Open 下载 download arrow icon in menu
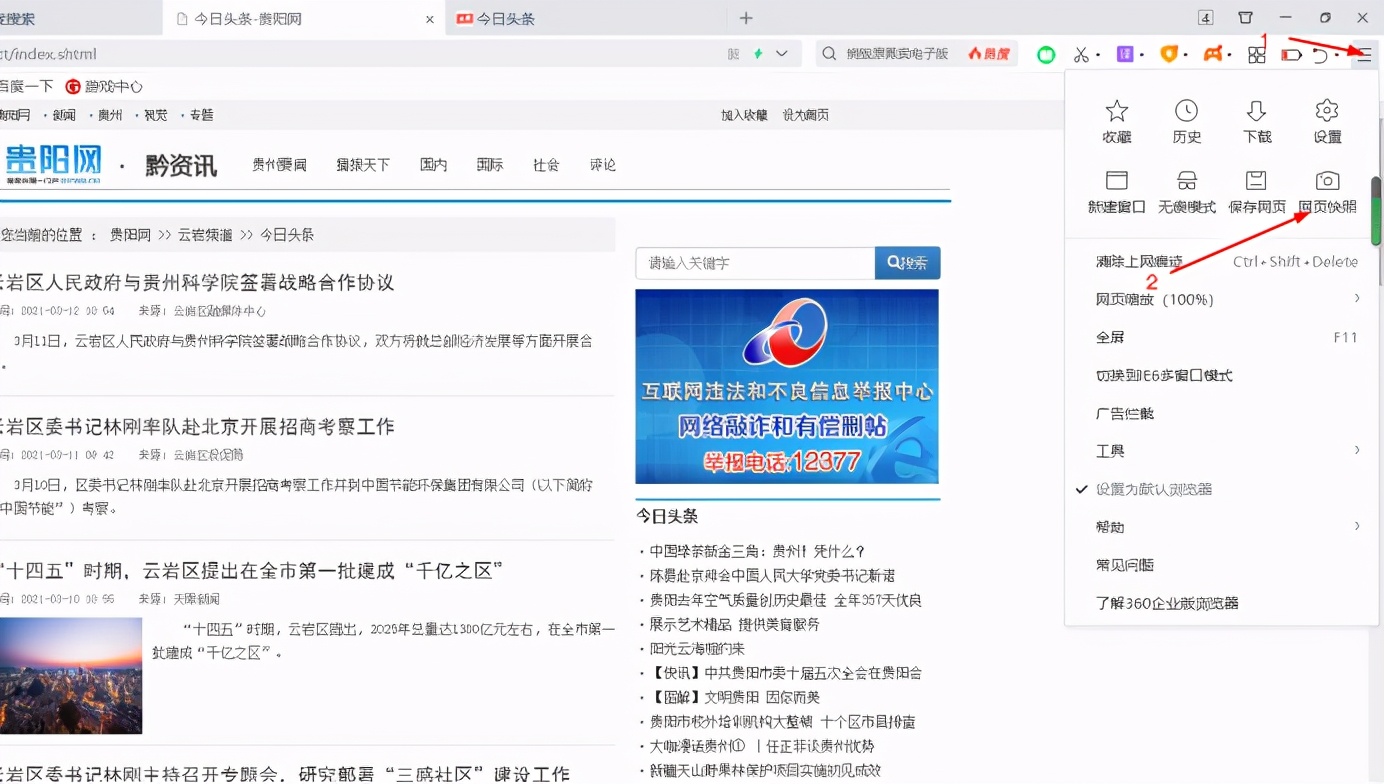 click(x=1257, y=111)
